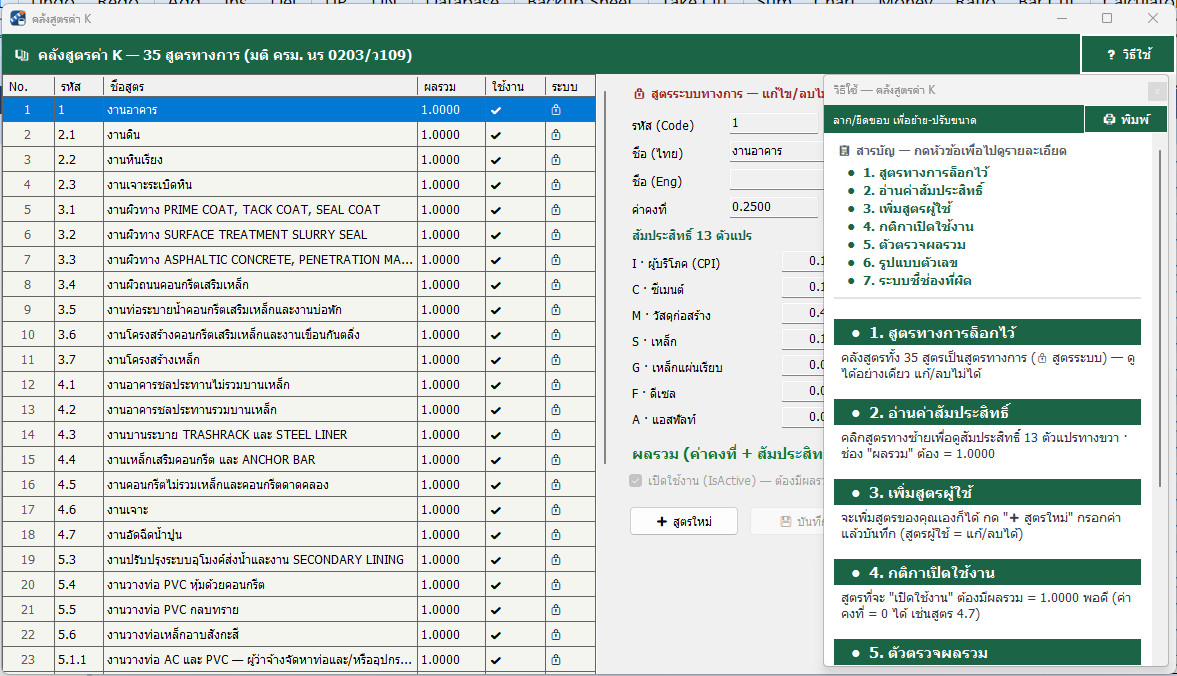Screen dimensions: 1177x676
Task: Click the lock icon for งานหินเรียง
Action: (x=556, y=160)
